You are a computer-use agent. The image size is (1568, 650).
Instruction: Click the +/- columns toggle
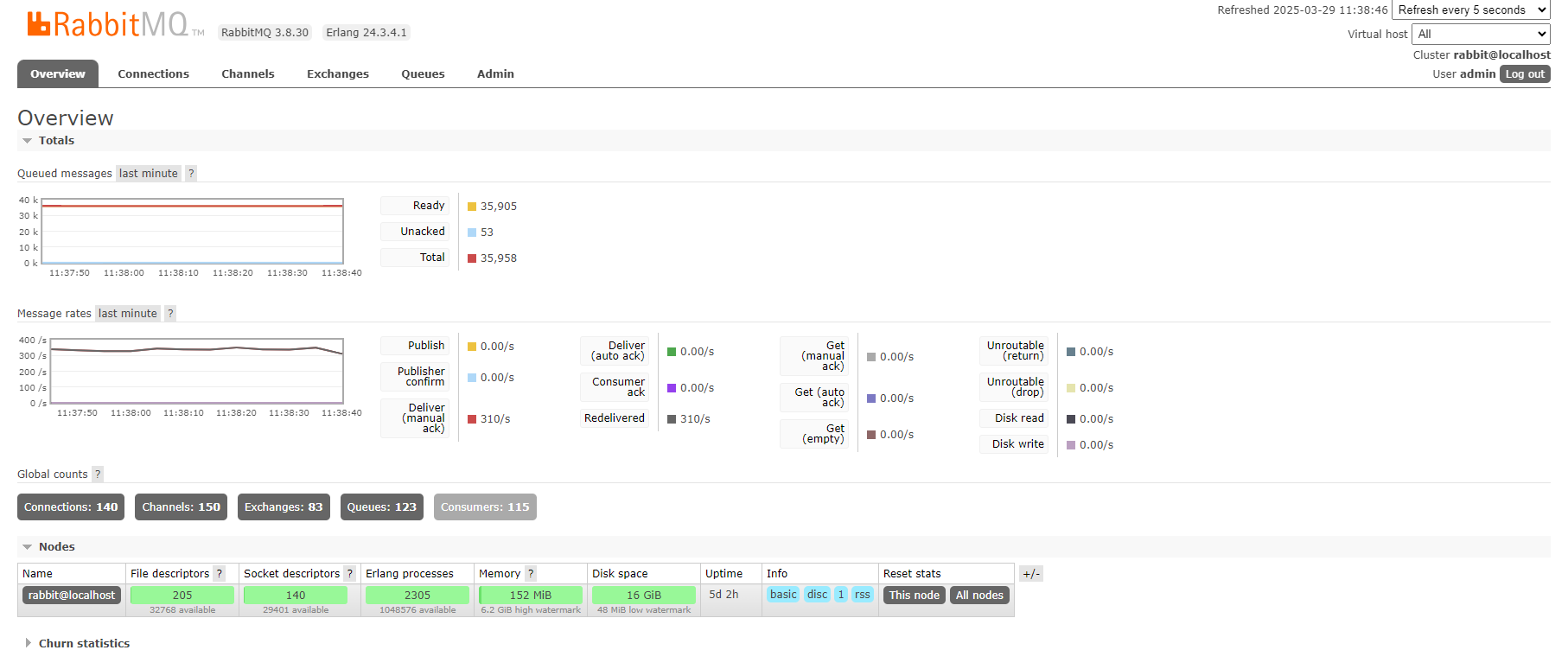pos(1031,573)
